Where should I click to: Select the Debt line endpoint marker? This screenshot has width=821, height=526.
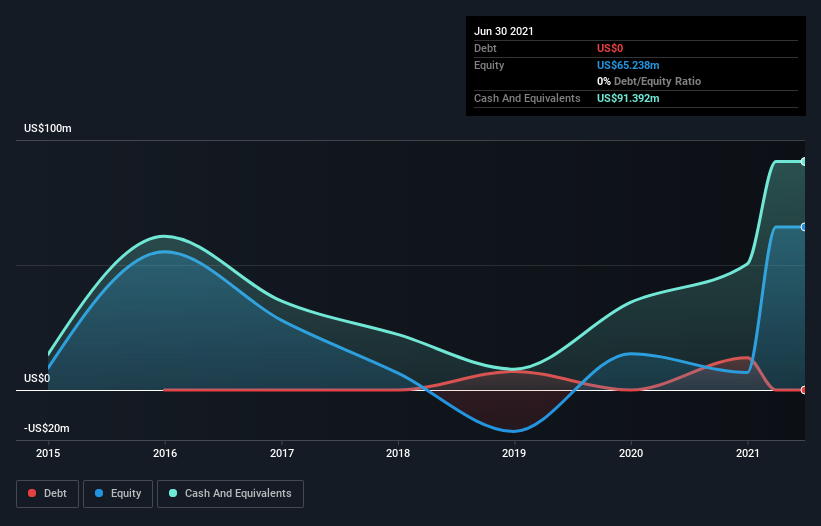(804, 390)
